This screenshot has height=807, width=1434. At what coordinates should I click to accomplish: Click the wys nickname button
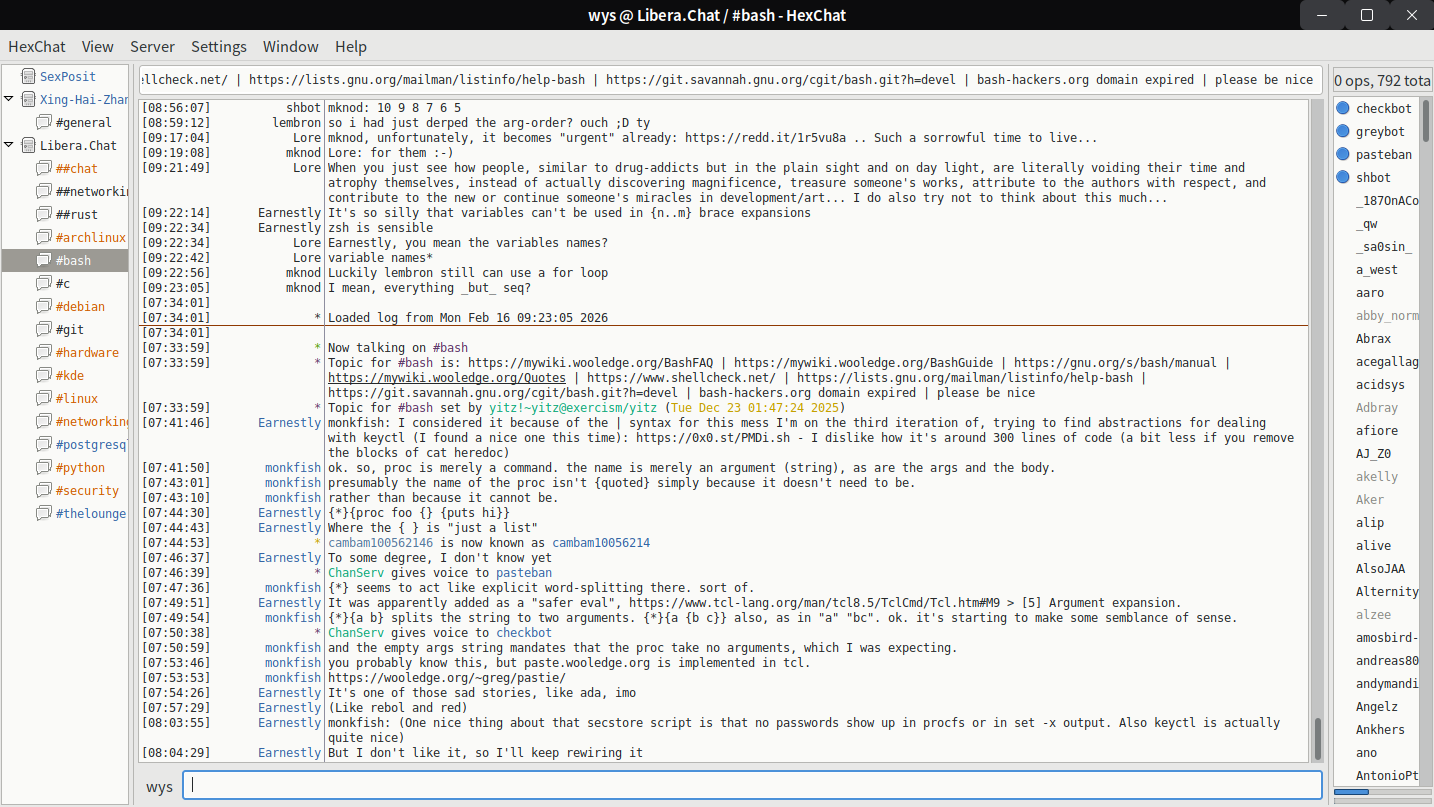[x=159, y=786]
